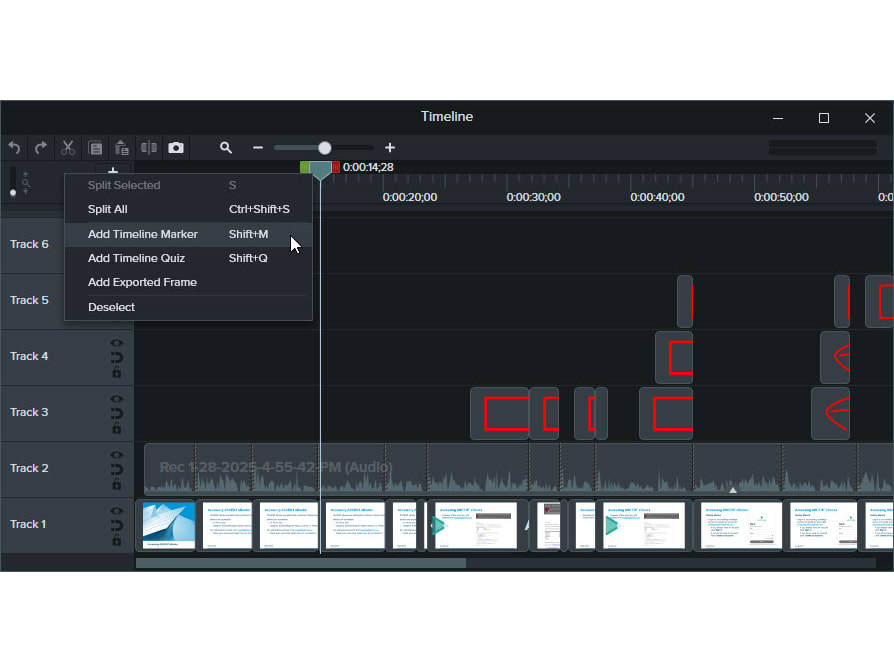
Task: Select the first narrow clip on Track 5
Action: tap(685, 302)
